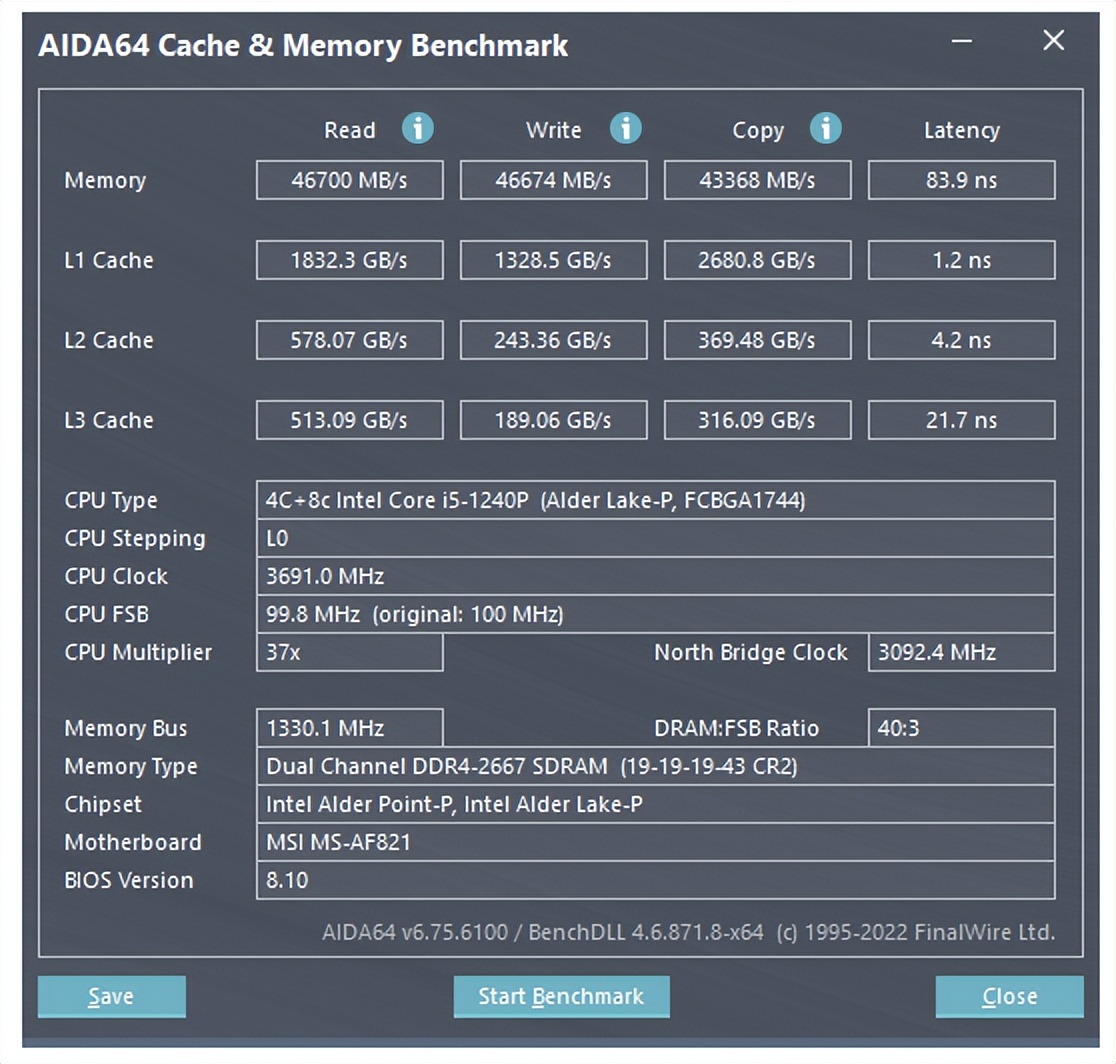1116x1064 pixels.
Task: Click the CPU Type field
Action: pyautogui.click(x=655, y=500)
